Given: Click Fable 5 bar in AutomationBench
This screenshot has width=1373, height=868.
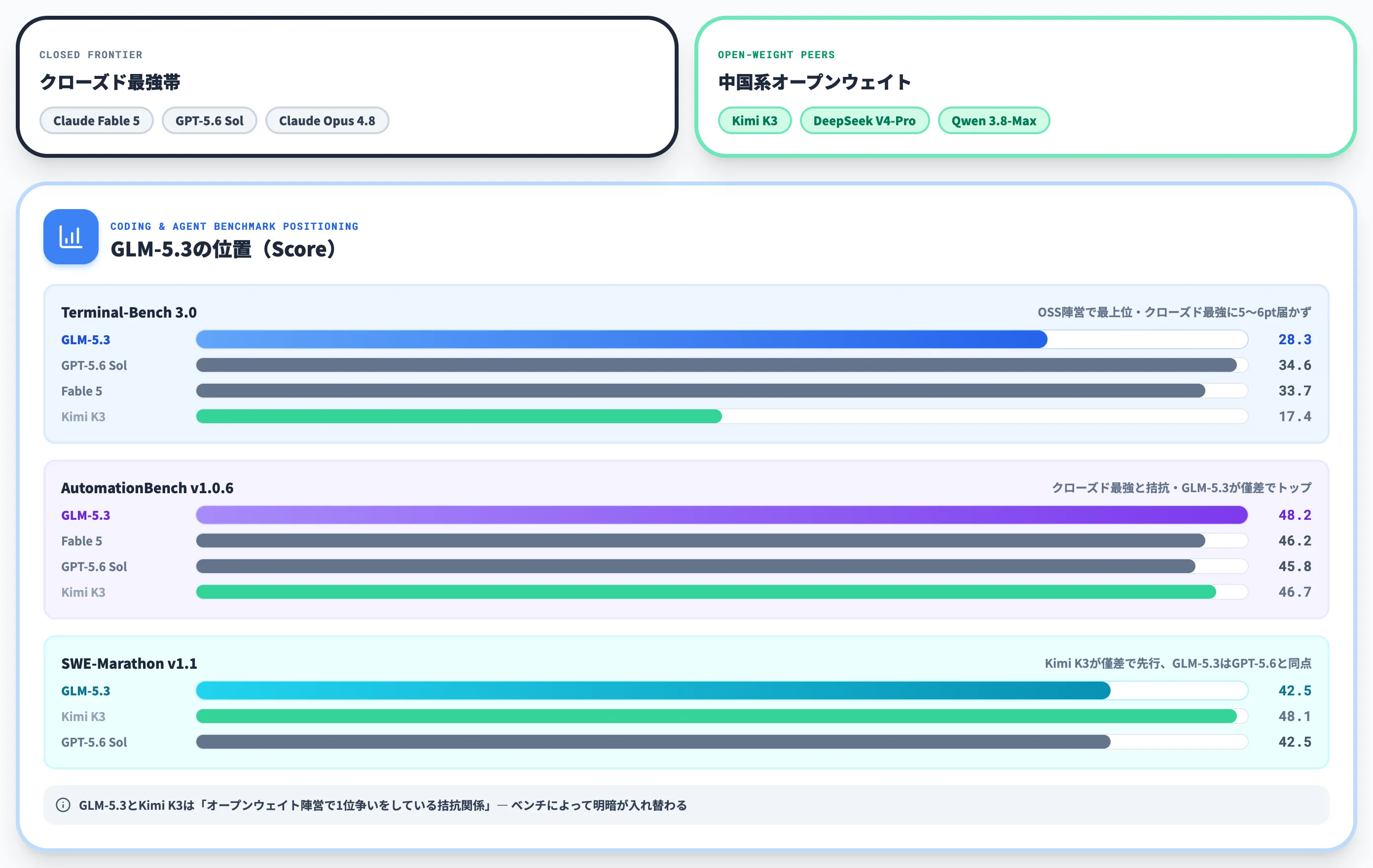Looking at the screenshot, I should (701, 541).
